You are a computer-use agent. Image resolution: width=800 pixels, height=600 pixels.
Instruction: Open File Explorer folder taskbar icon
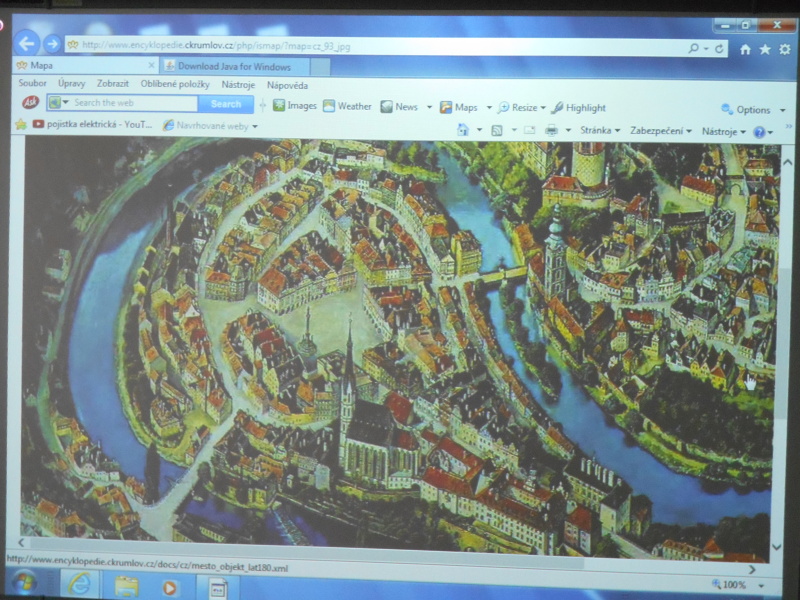point(126,586)
